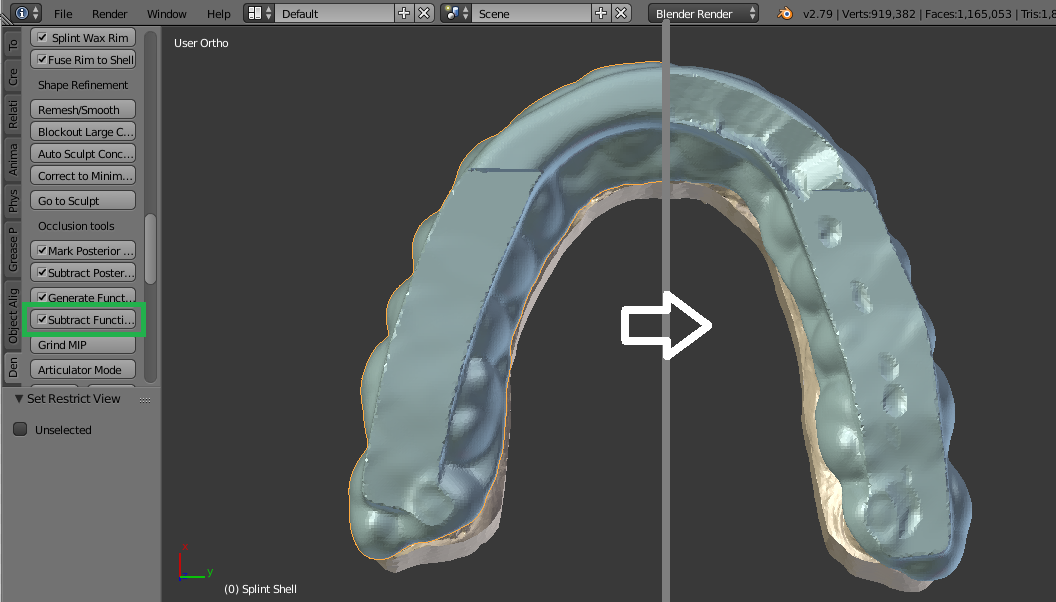Click the Remesh/Smooth button
Viewport: 1056px width, 602px height.
pos(83,109)
